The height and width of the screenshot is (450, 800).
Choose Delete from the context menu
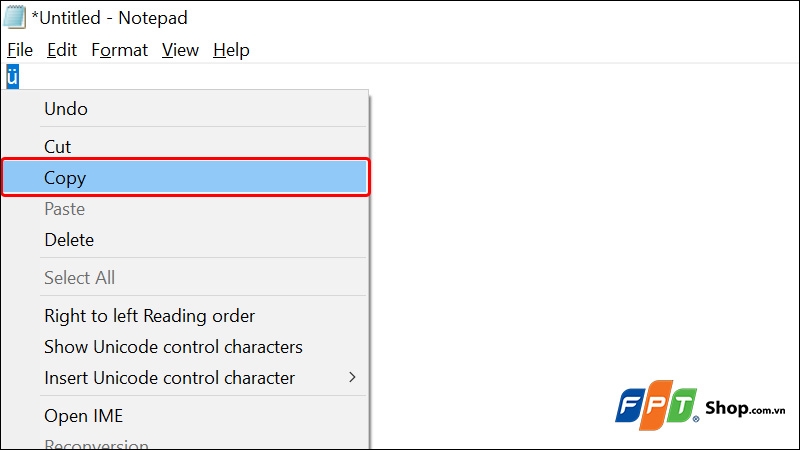69,240
